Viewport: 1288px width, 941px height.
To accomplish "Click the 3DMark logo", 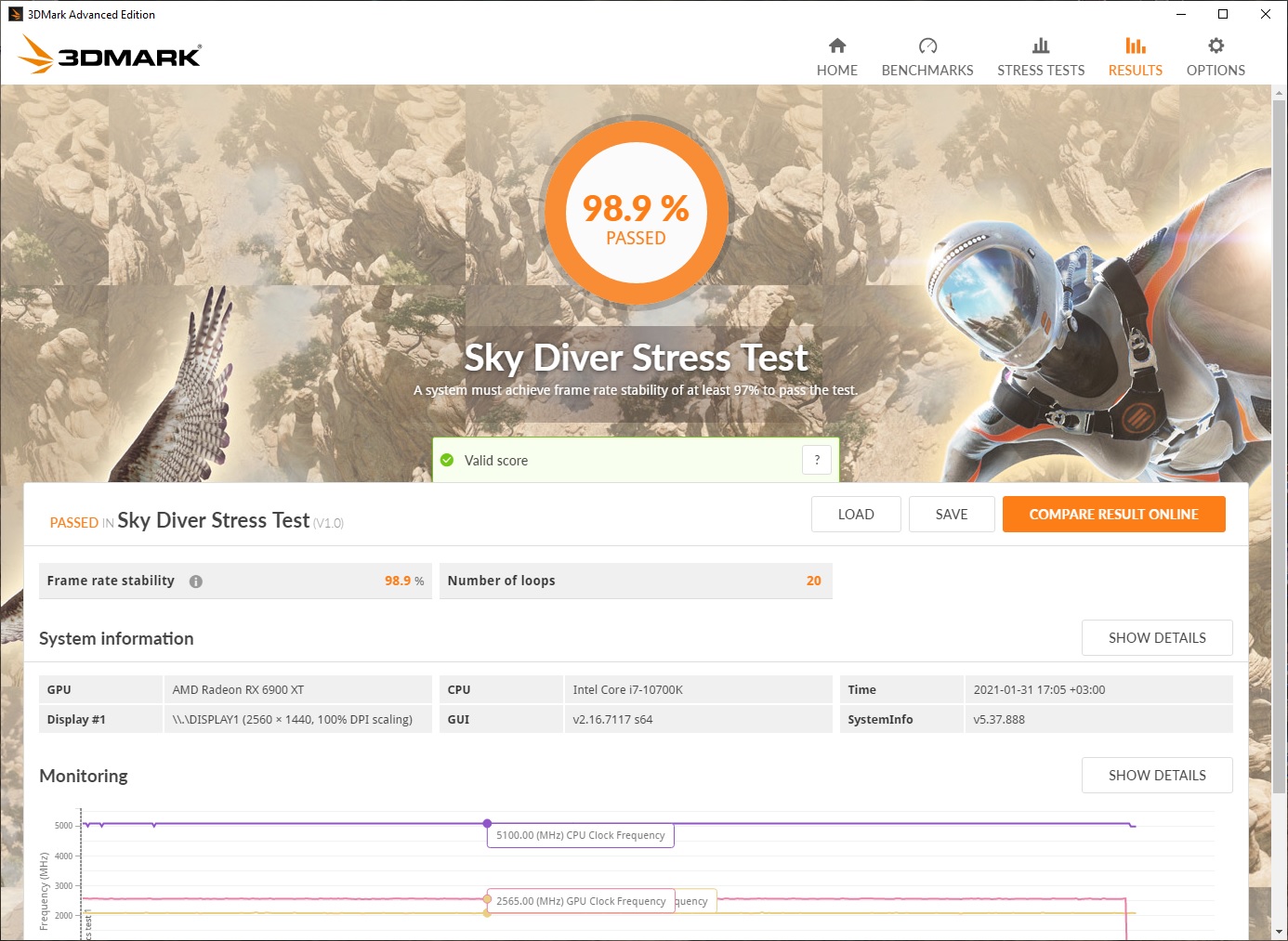I will [x=110, y=55].
